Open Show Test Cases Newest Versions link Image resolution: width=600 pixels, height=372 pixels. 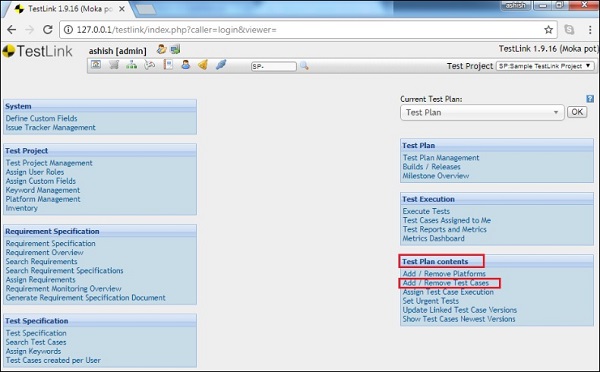point(459,319)
